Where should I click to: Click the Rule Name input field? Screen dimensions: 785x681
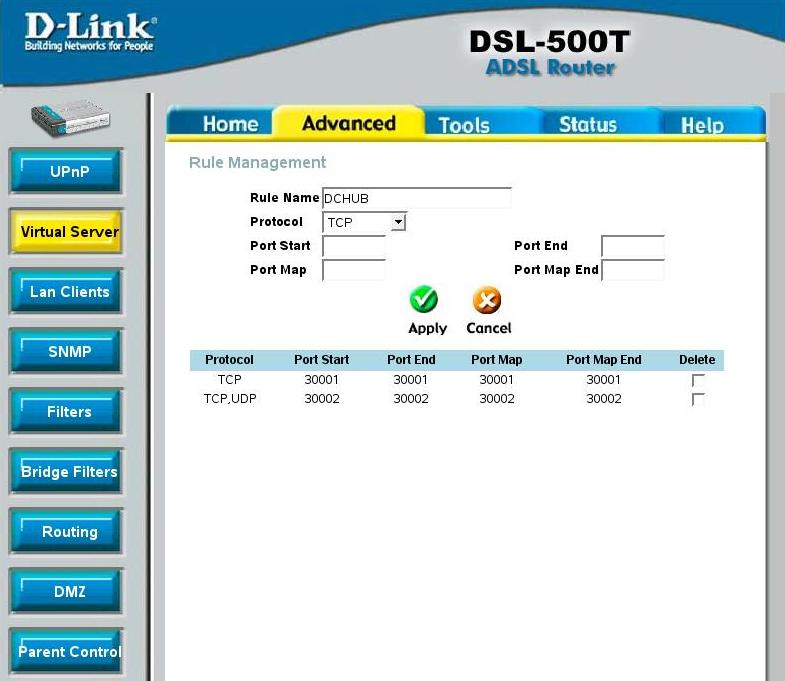[417, 198]
